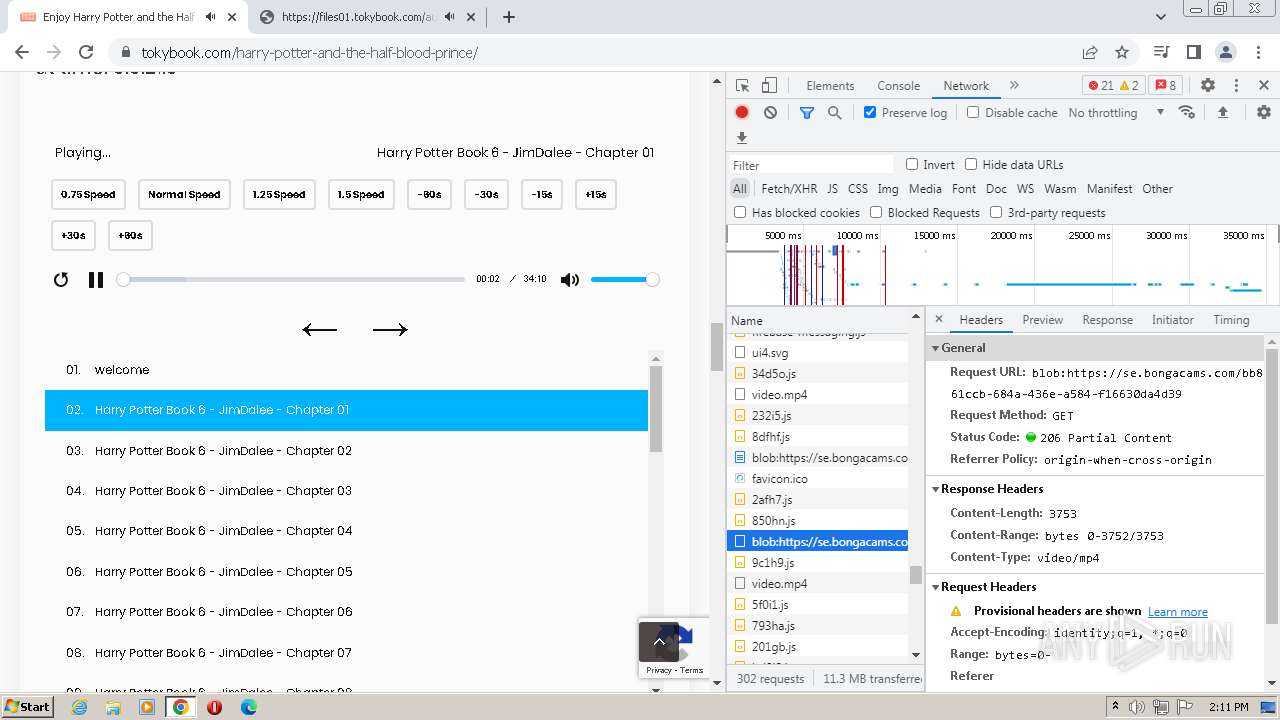The width and height of the screenshot is (1280, 720).
Task: Set playback to 0.75 Speed
Action: [88, 195]
